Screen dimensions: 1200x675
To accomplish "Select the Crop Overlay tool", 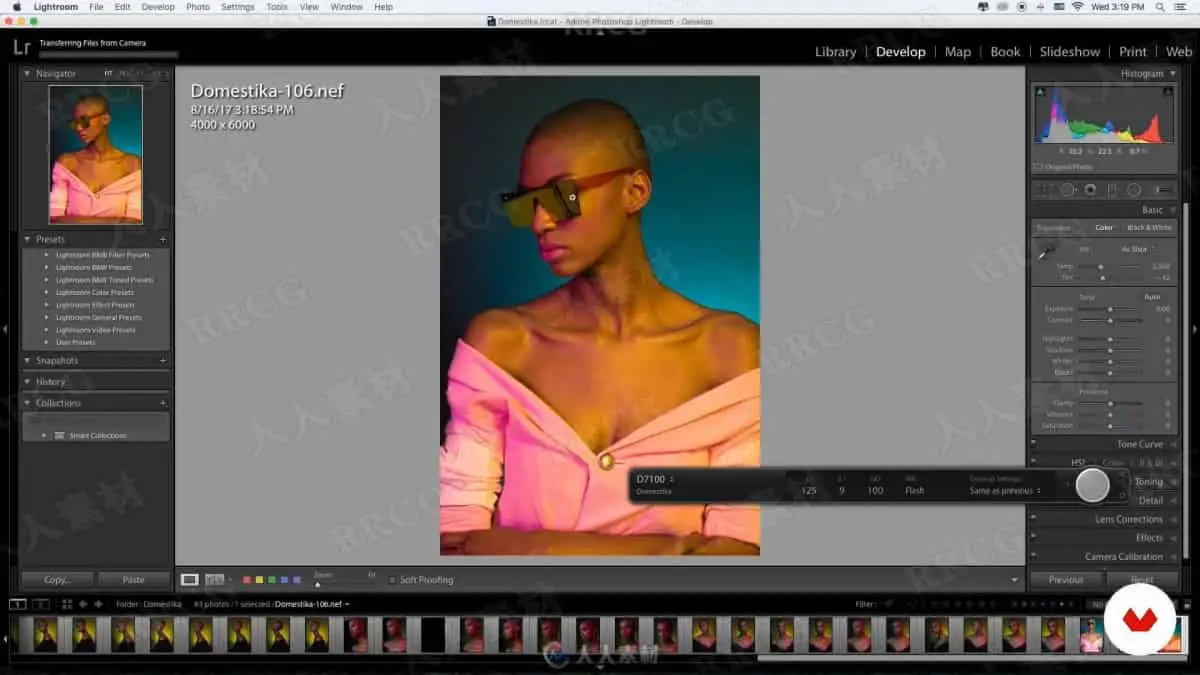I will tap(1045, 190).
